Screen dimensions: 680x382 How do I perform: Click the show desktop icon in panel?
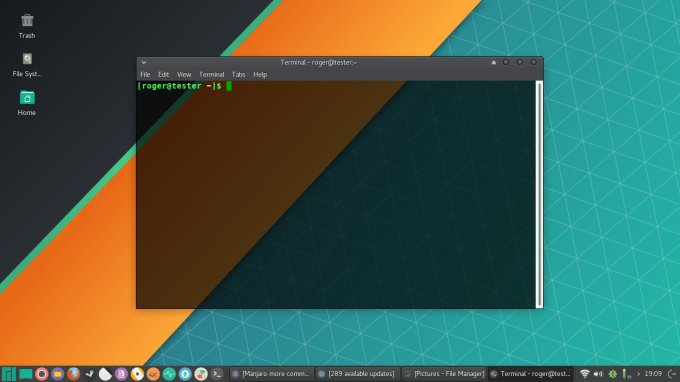(26, 374)
